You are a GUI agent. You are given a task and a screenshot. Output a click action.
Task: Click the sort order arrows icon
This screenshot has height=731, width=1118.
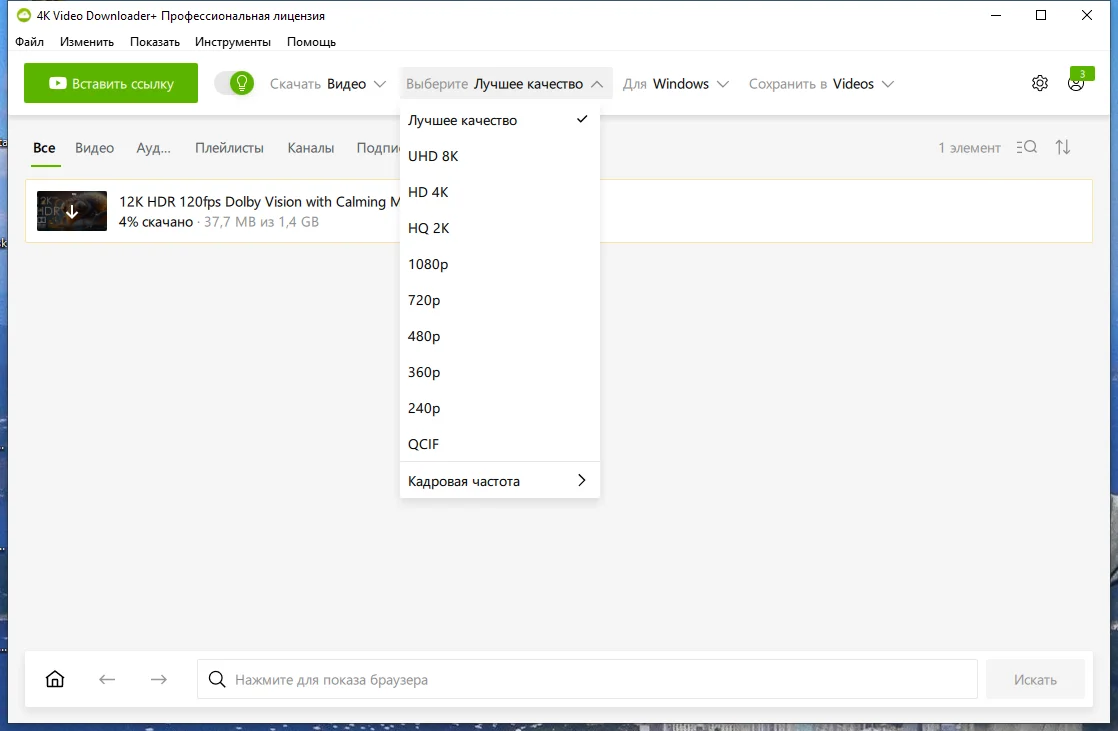click(1062, 147)
